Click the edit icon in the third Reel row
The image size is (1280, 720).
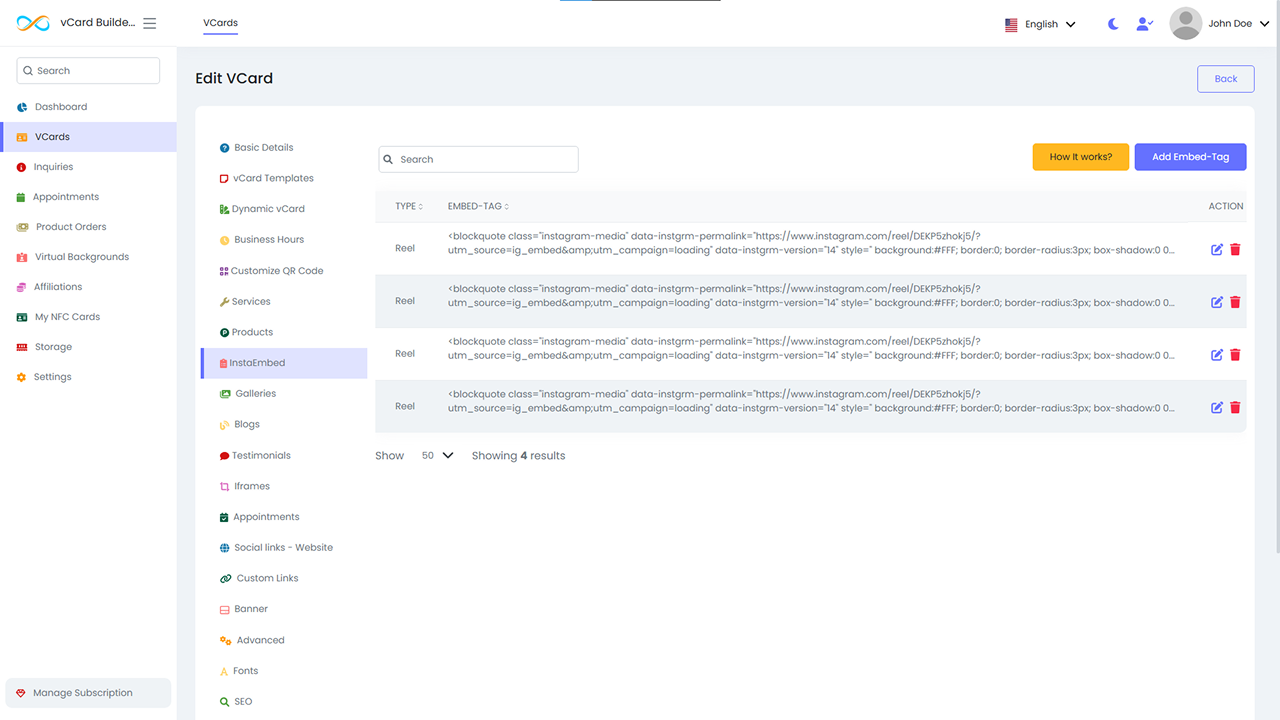[x=1217, y=355]
